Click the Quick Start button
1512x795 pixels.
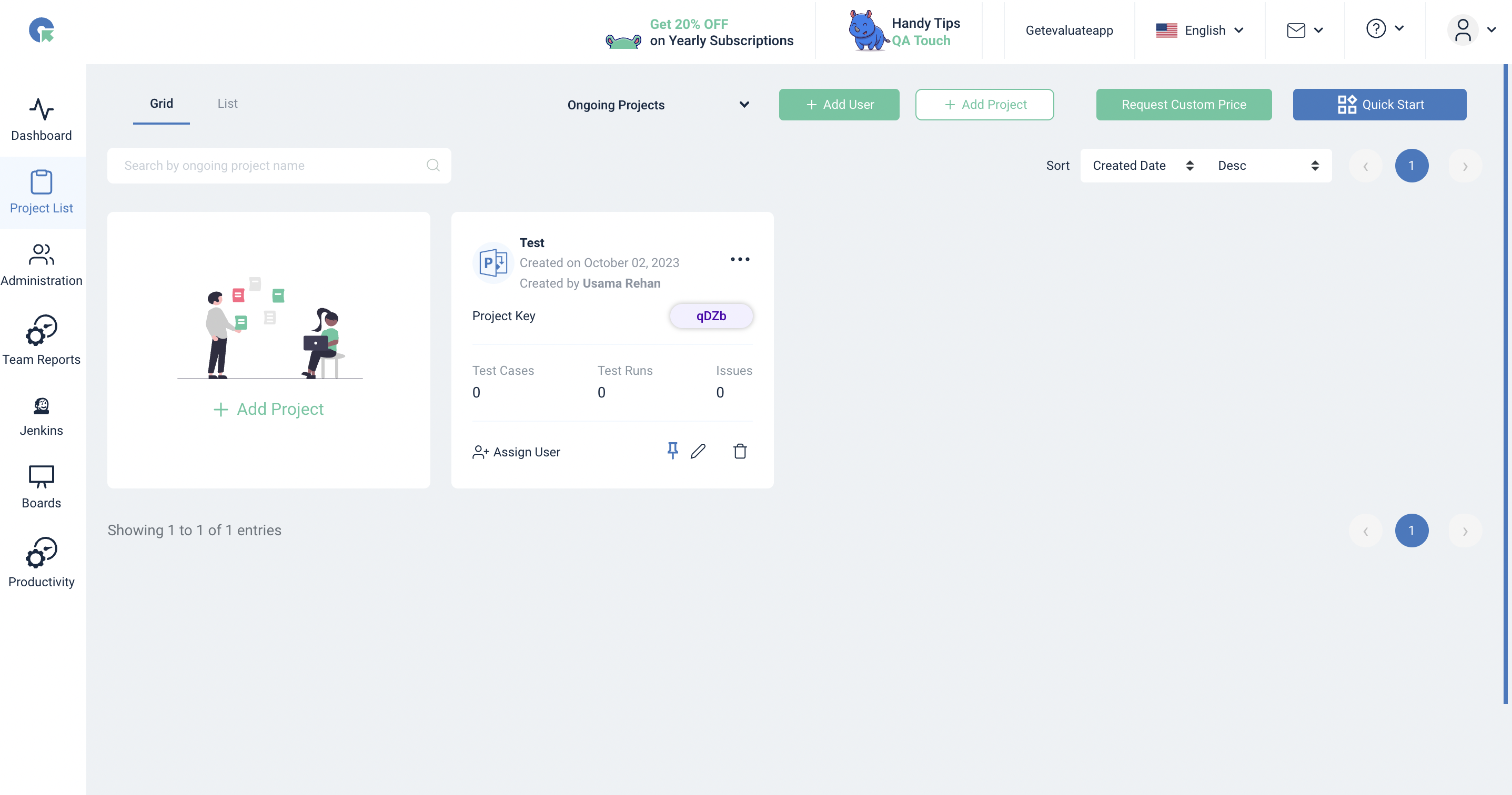(x=1379, y=105)
